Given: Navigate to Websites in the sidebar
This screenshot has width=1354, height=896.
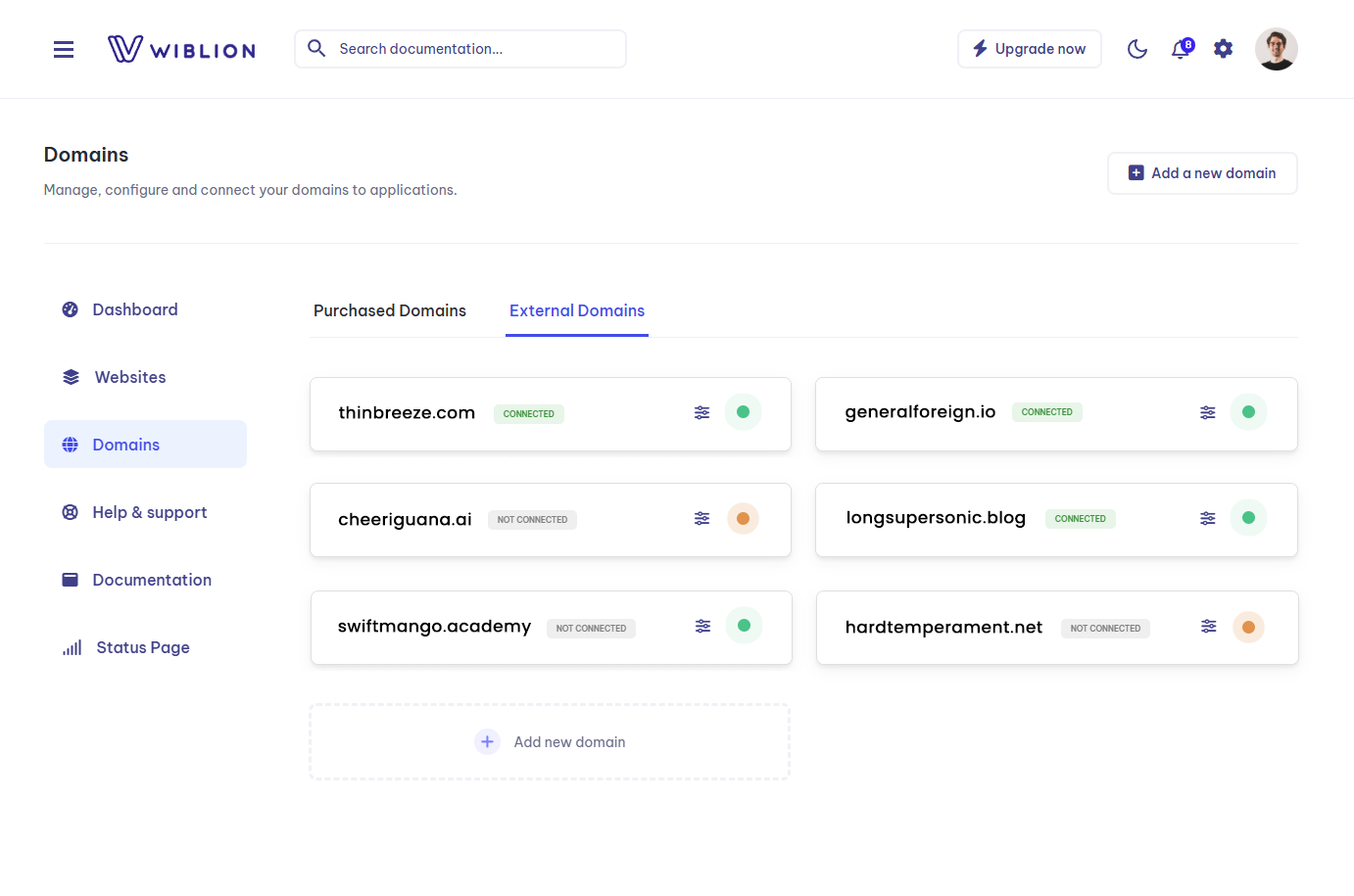Looking at the screenshot, I should coord(128,376).
